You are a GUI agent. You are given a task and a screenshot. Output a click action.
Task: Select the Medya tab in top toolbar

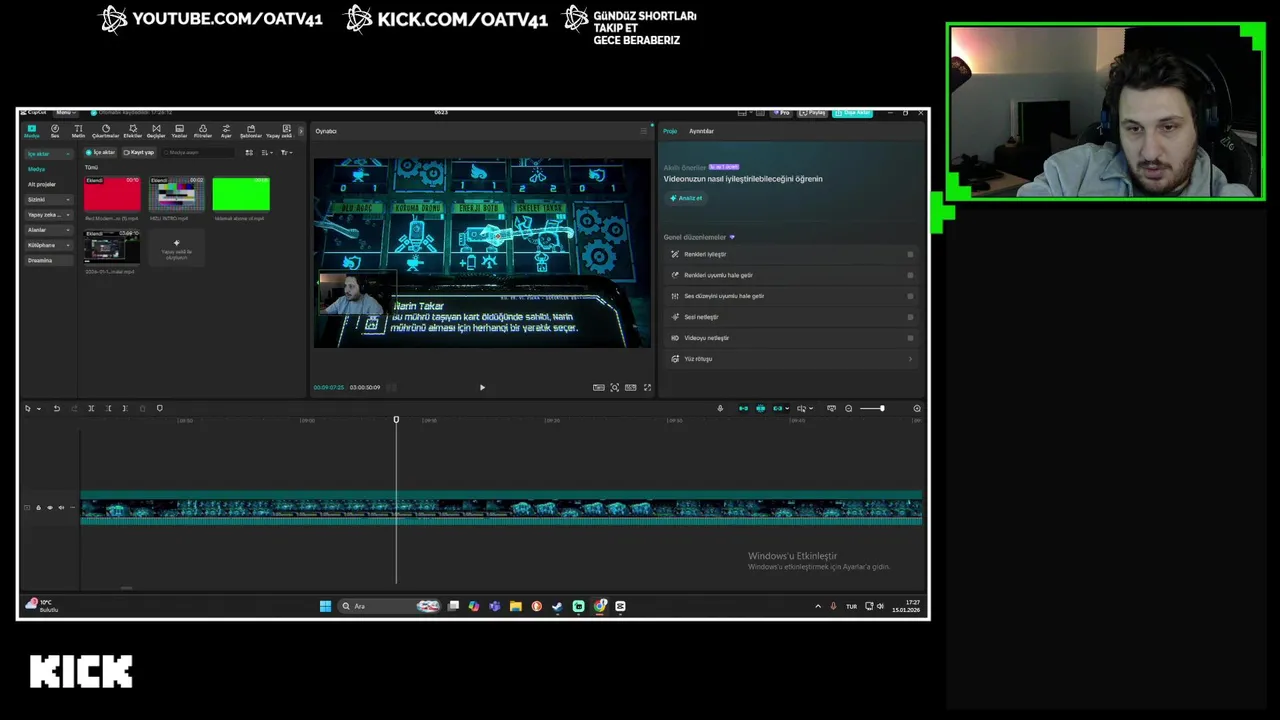32,131
